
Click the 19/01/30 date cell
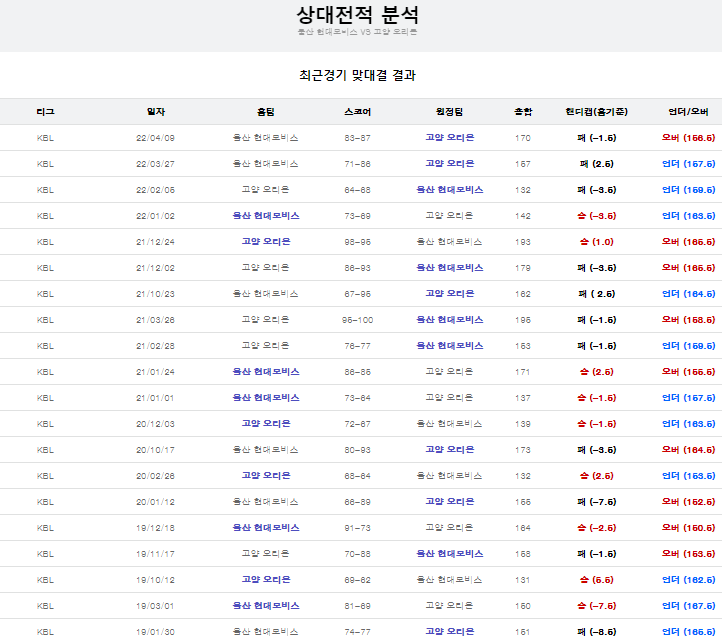(156, 632)
